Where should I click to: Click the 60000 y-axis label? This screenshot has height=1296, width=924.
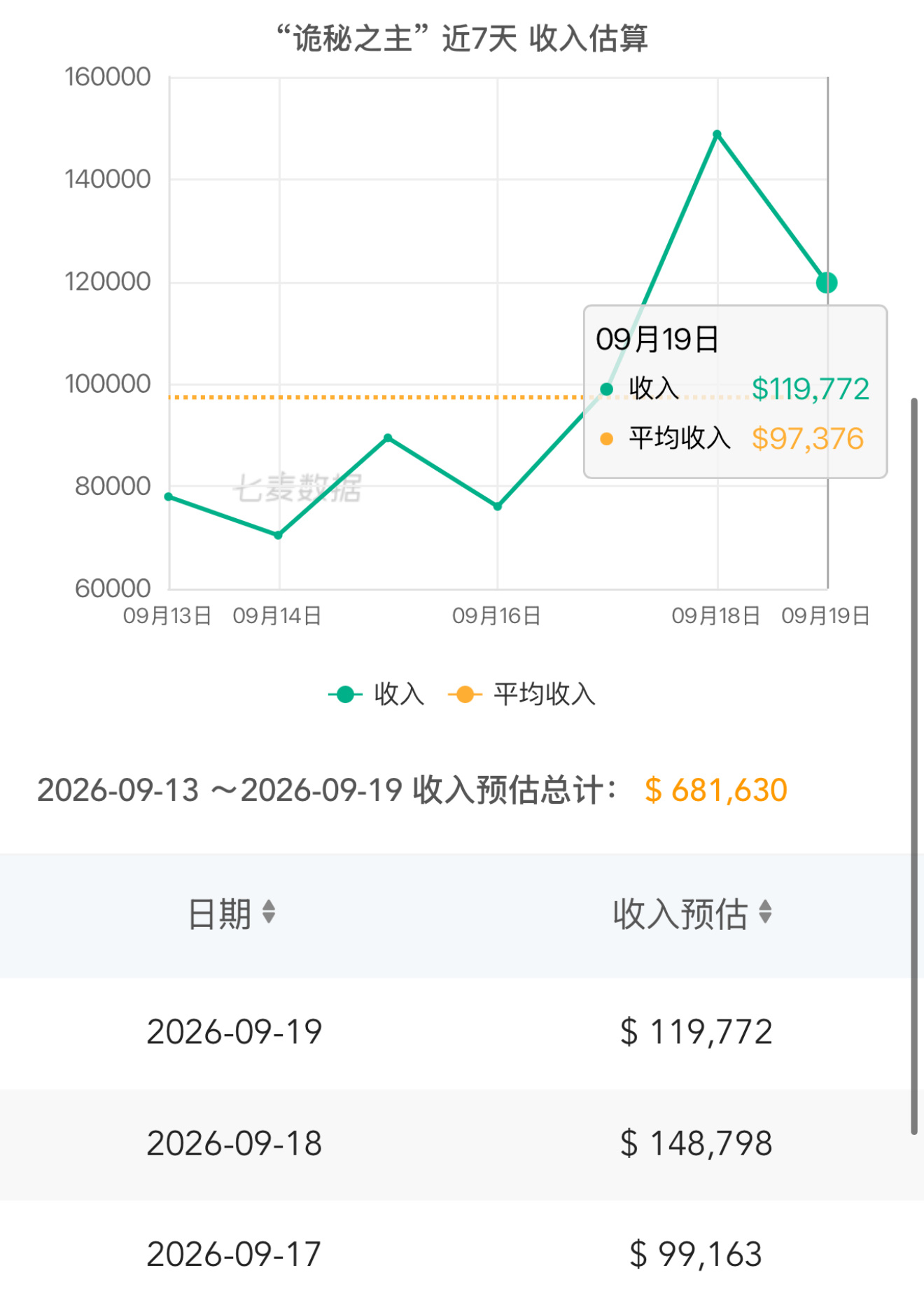click(x=113, y=588)
